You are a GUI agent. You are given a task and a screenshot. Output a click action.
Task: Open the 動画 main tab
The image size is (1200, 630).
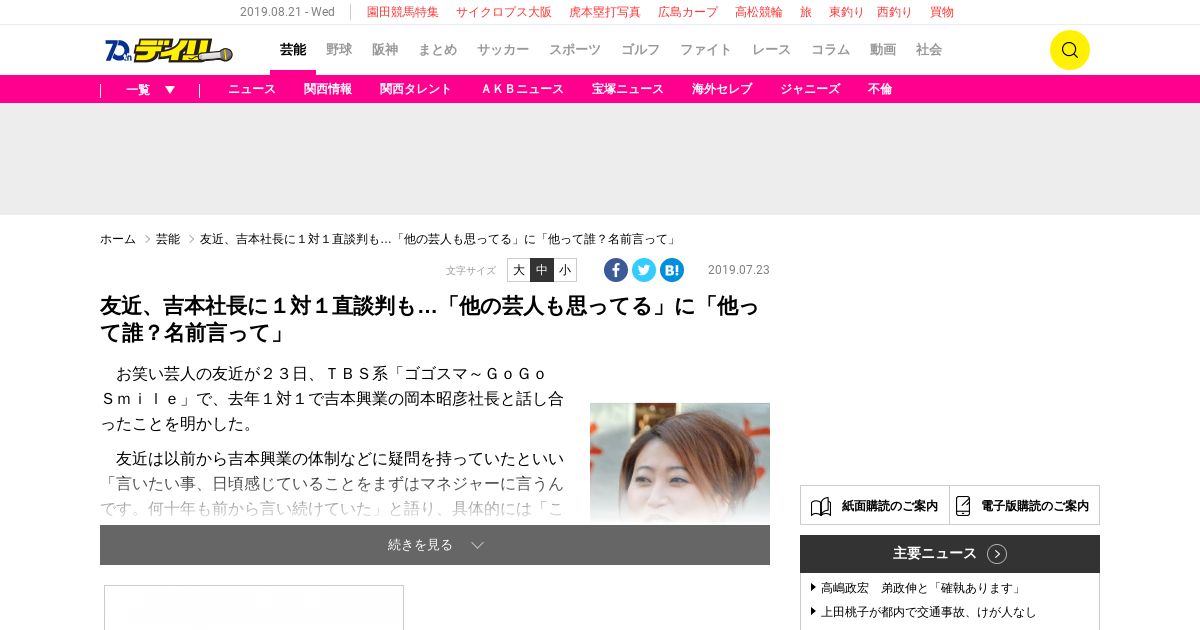(883, 50)
